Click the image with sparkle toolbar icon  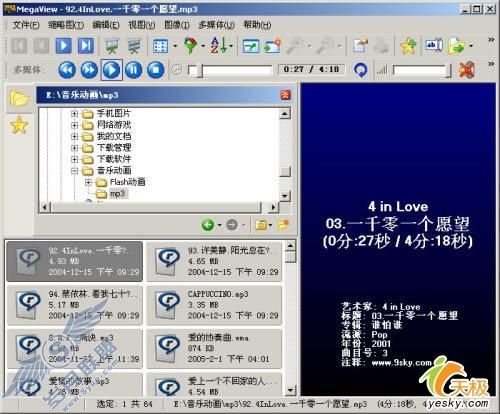coord(273,46)
